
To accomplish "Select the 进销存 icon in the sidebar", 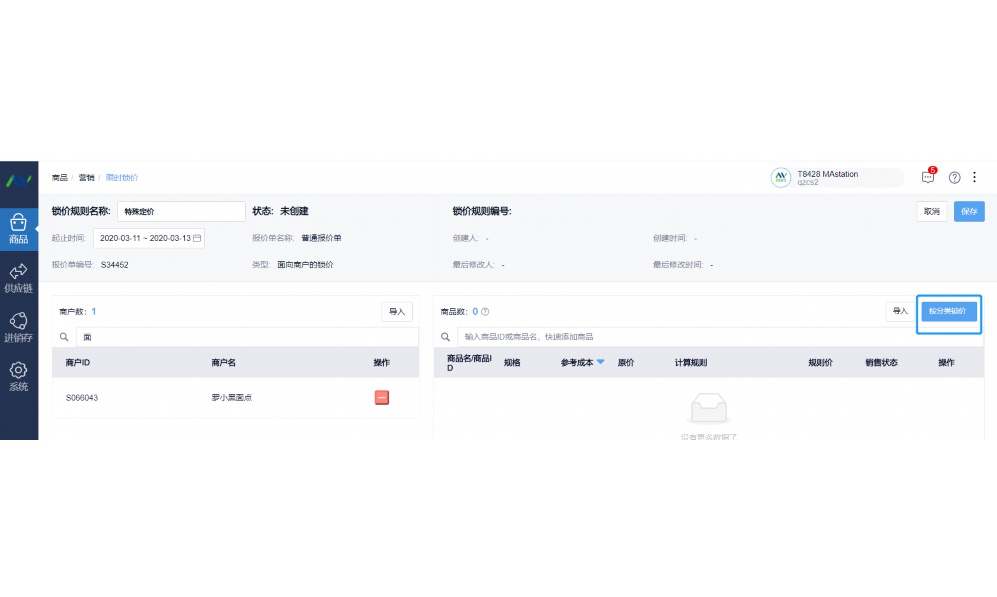I will click(18, 323).
